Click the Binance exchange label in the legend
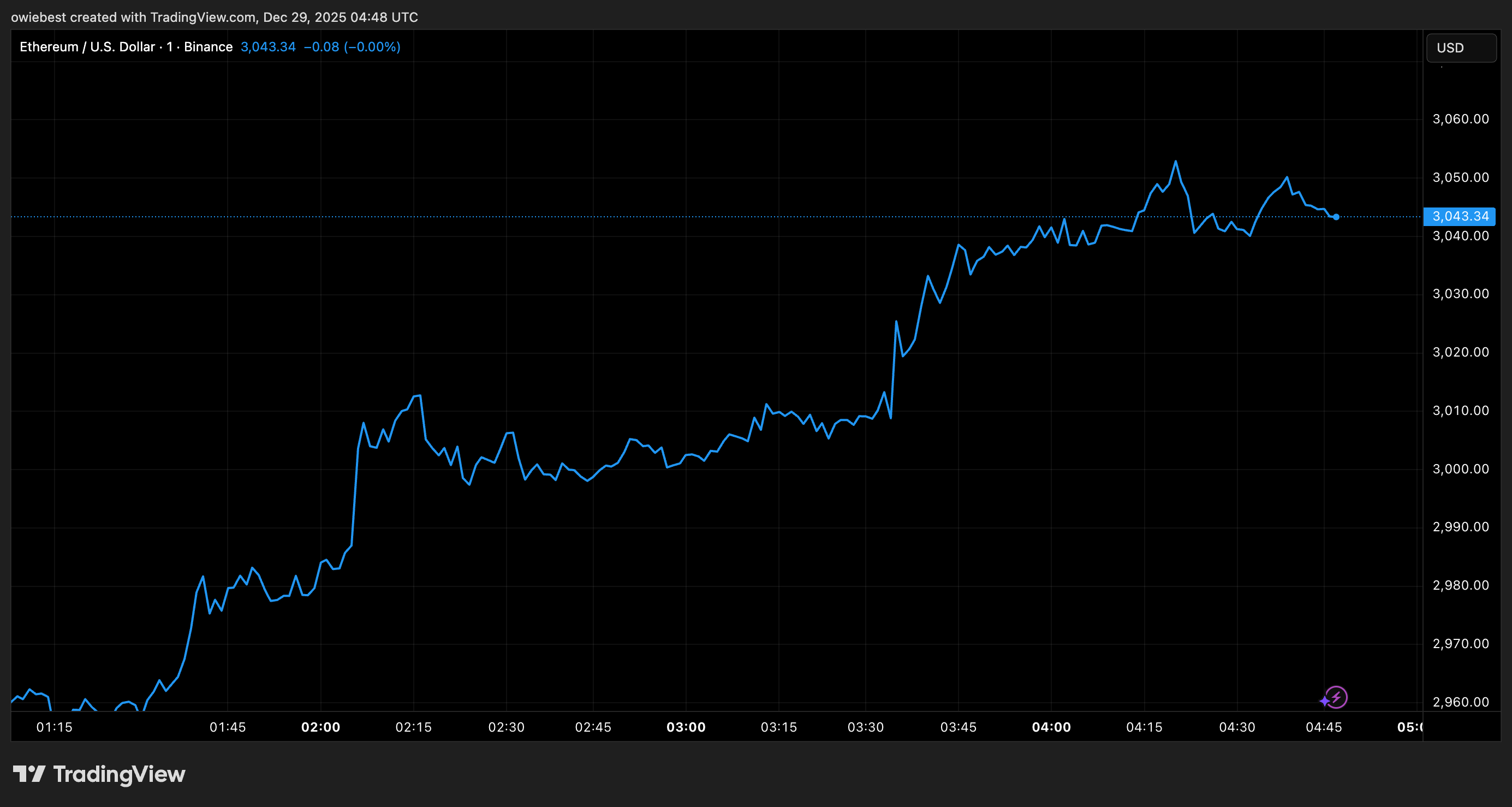Screen dimensions: 1512x807 [x=208, y=46]
